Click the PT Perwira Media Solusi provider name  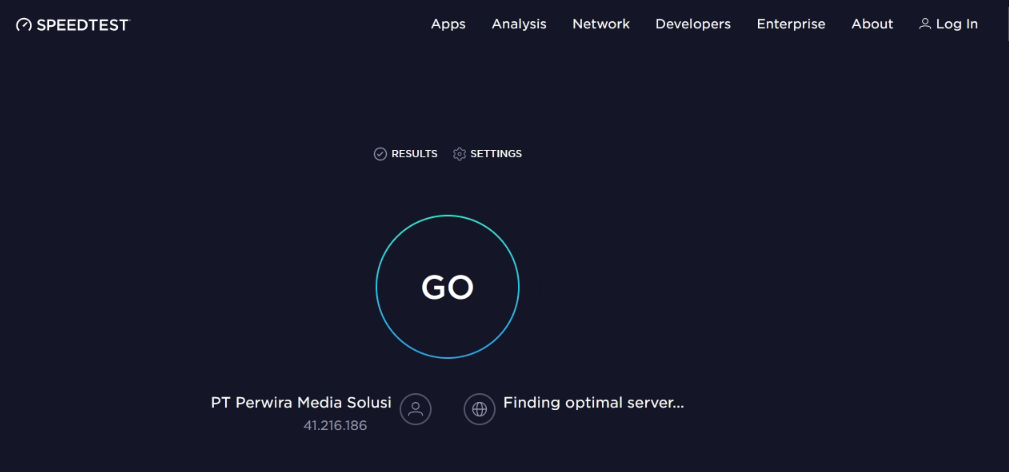[301, 402]
